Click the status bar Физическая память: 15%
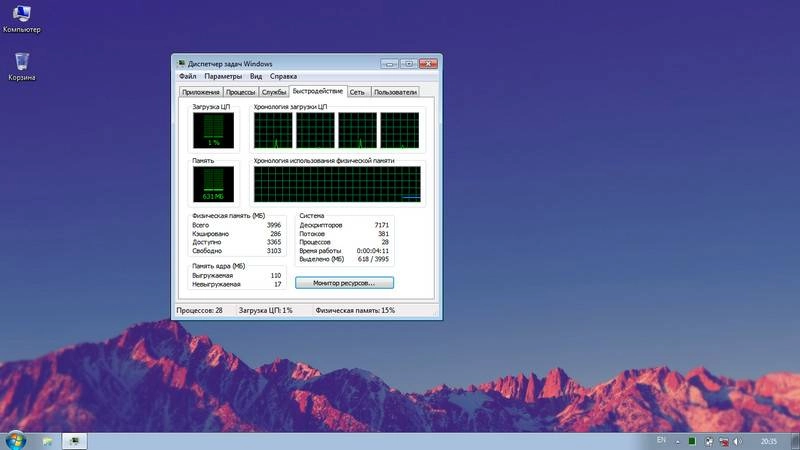 [x=355, y=310]
